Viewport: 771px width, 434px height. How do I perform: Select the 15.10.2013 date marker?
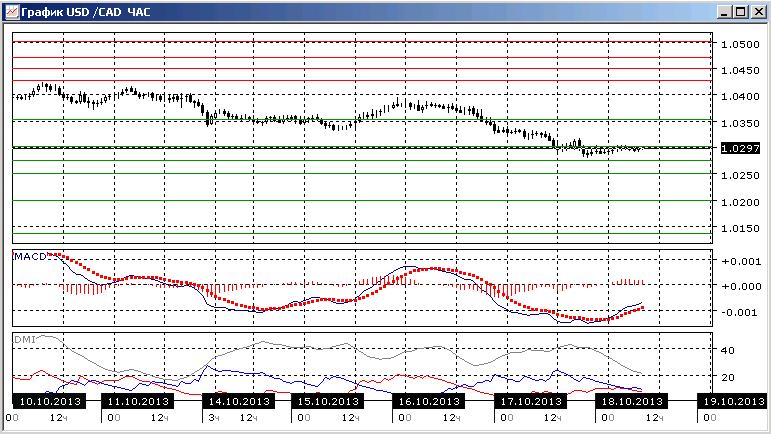point(327,401)
